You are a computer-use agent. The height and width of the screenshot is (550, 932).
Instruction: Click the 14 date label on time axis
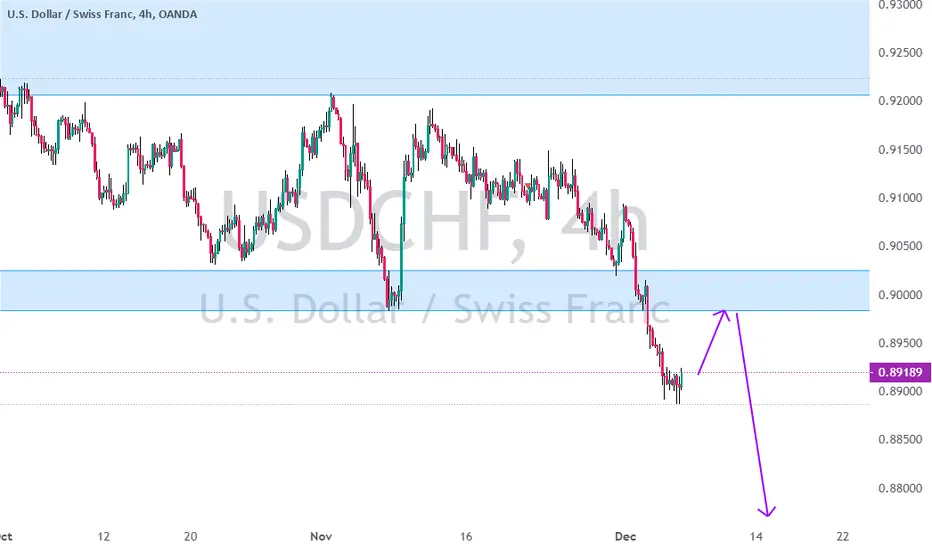(755, 536)
